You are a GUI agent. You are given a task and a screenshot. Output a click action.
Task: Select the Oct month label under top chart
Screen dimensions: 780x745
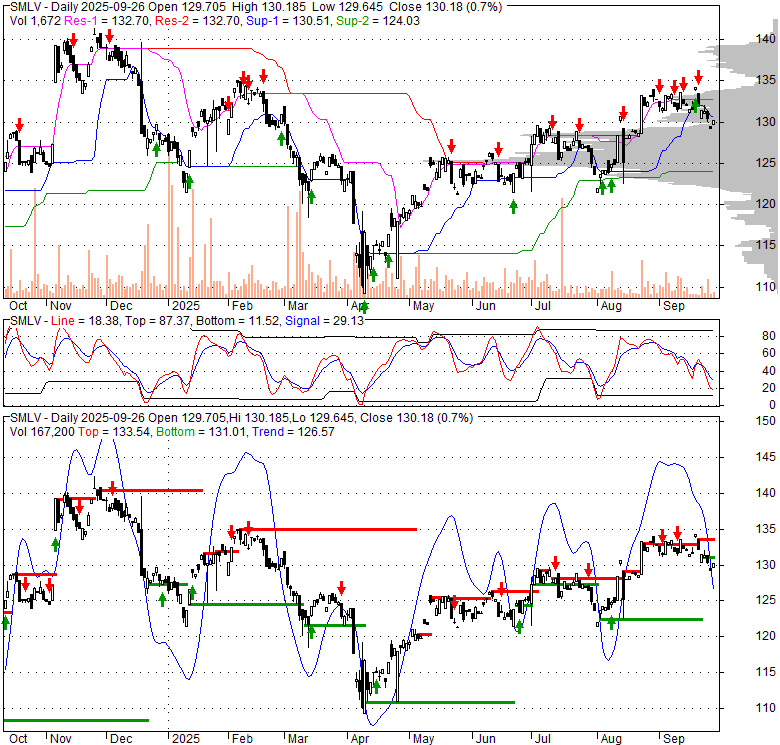click(x=18, y=306)
